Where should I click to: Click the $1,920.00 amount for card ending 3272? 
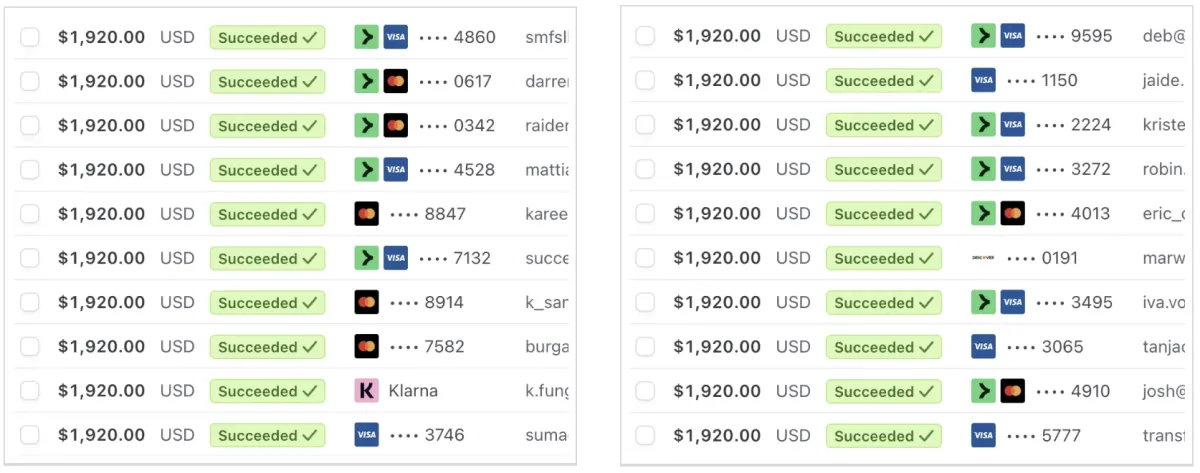(717, 169)
